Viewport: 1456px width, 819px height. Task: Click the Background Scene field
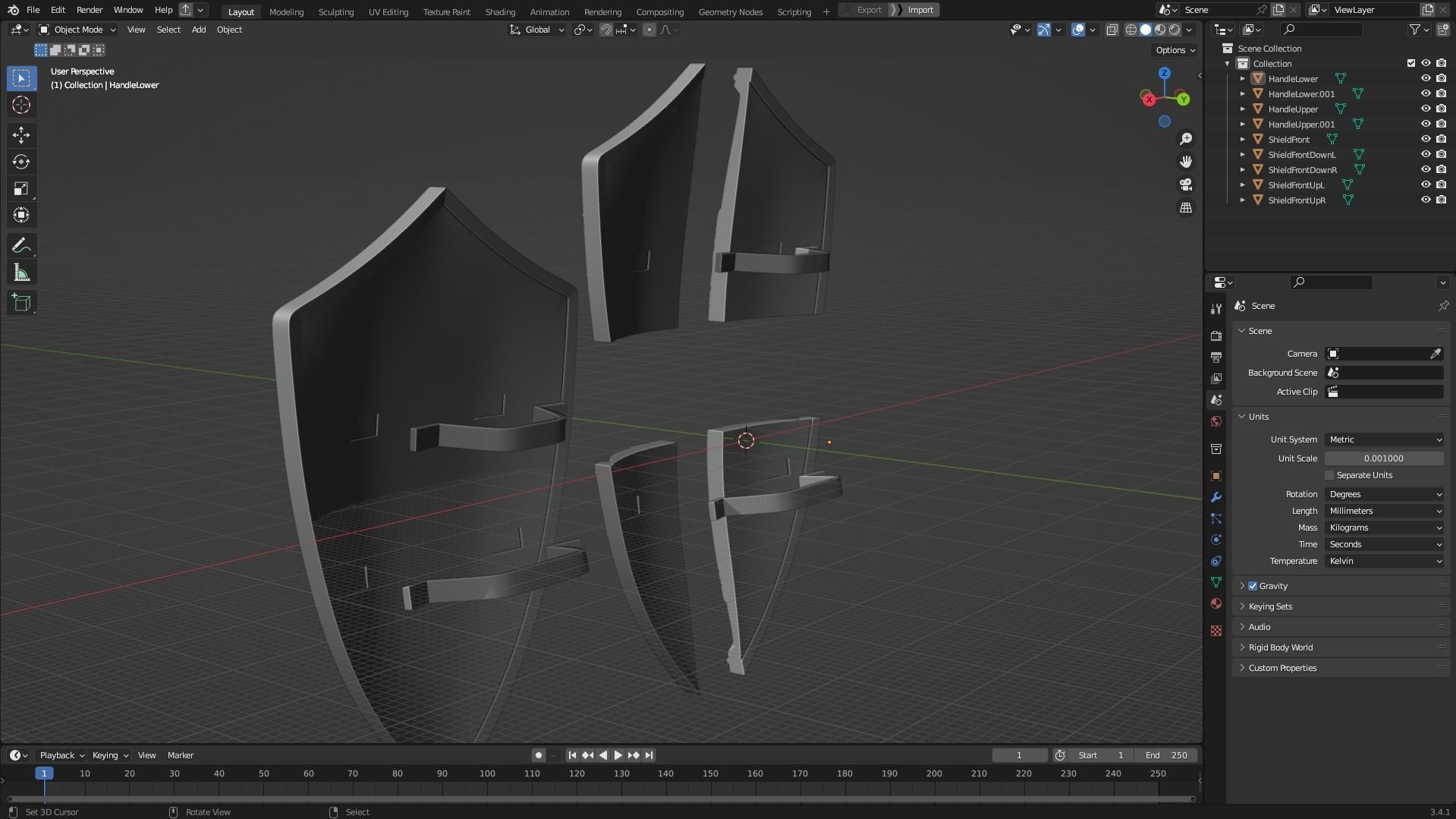1384,373
